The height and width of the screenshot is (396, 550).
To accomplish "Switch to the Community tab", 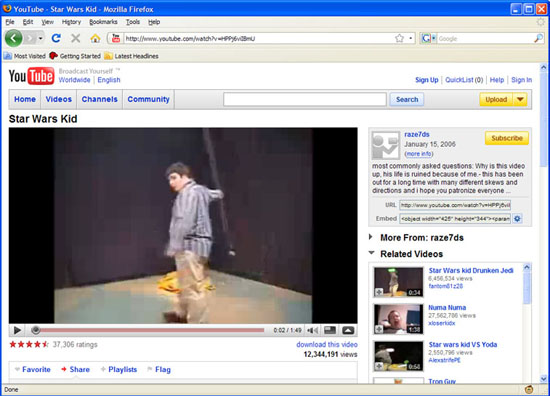I will point(148,99).
